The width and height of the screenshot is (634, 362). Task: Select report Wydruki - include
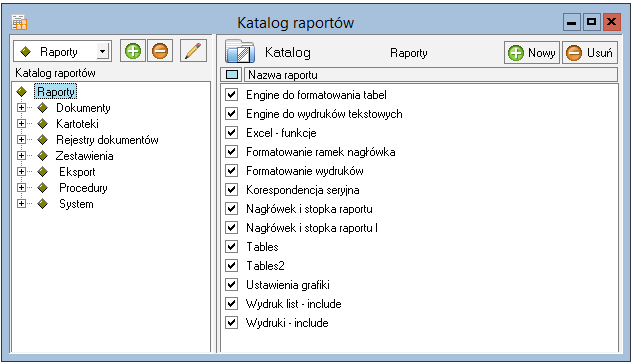click(x=287, y=323)
